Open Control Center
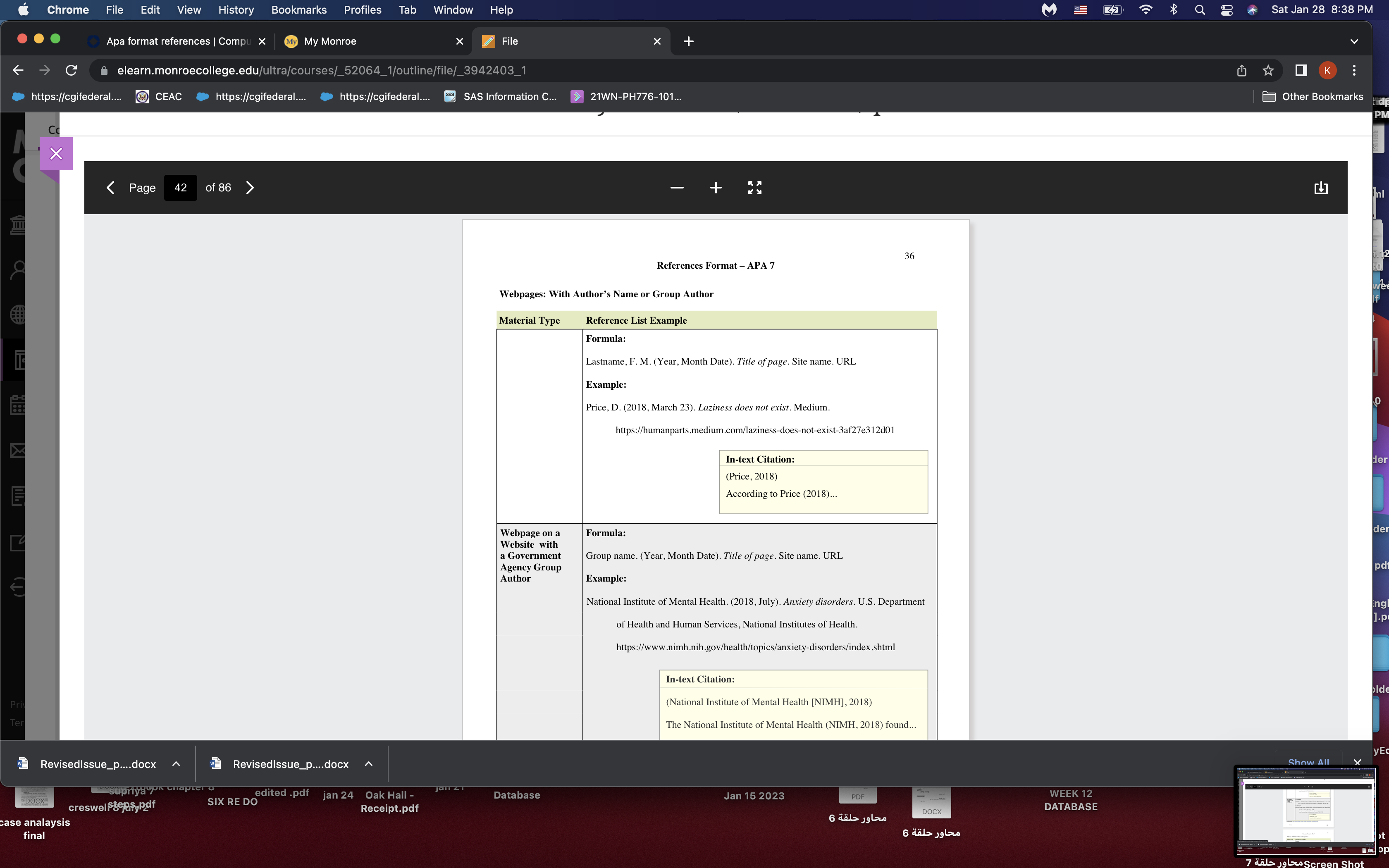 [1227, 10]
